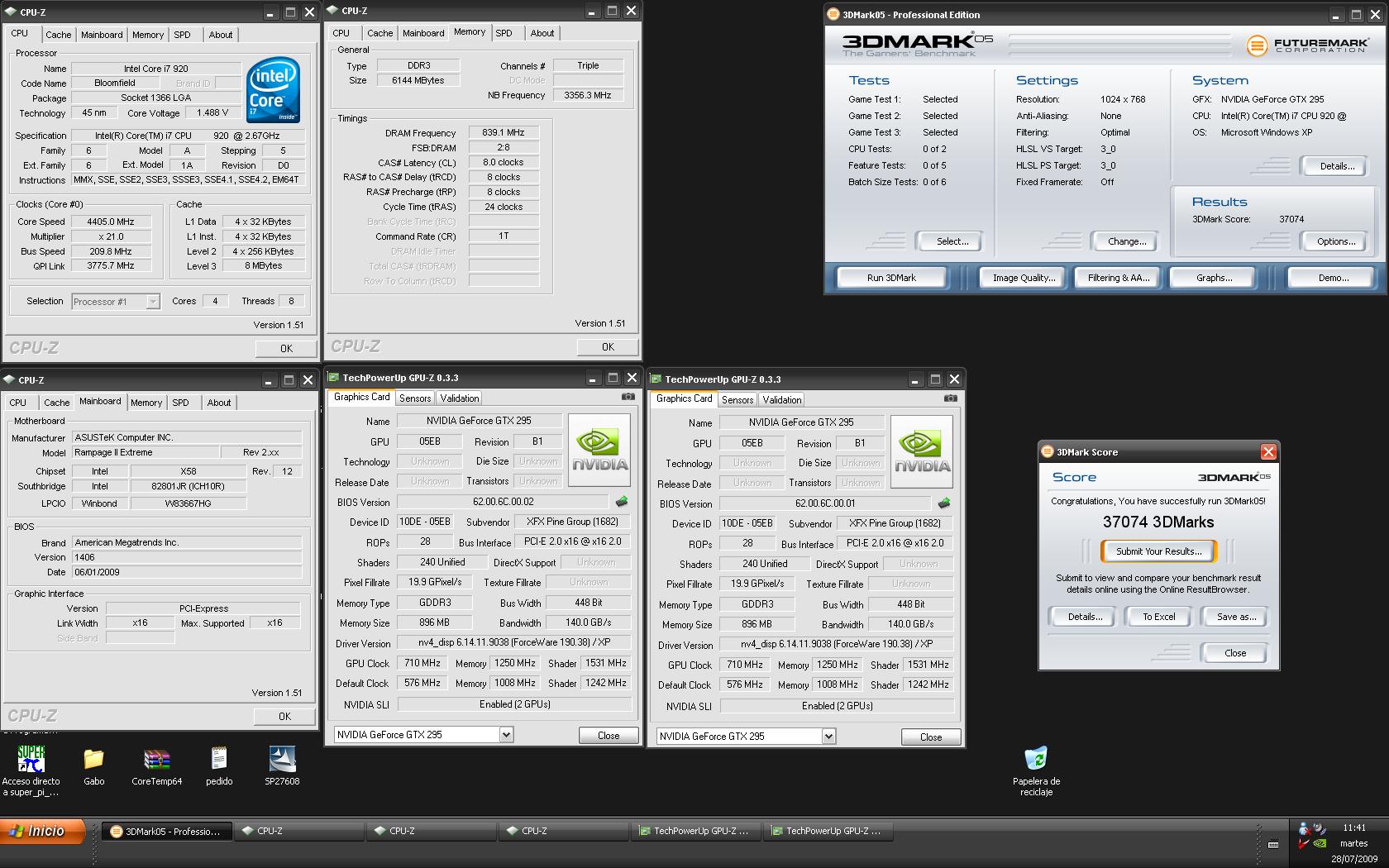Click Options button under Results
The height and width of the screenshot is (868, 1389).
coord(1336,241)
